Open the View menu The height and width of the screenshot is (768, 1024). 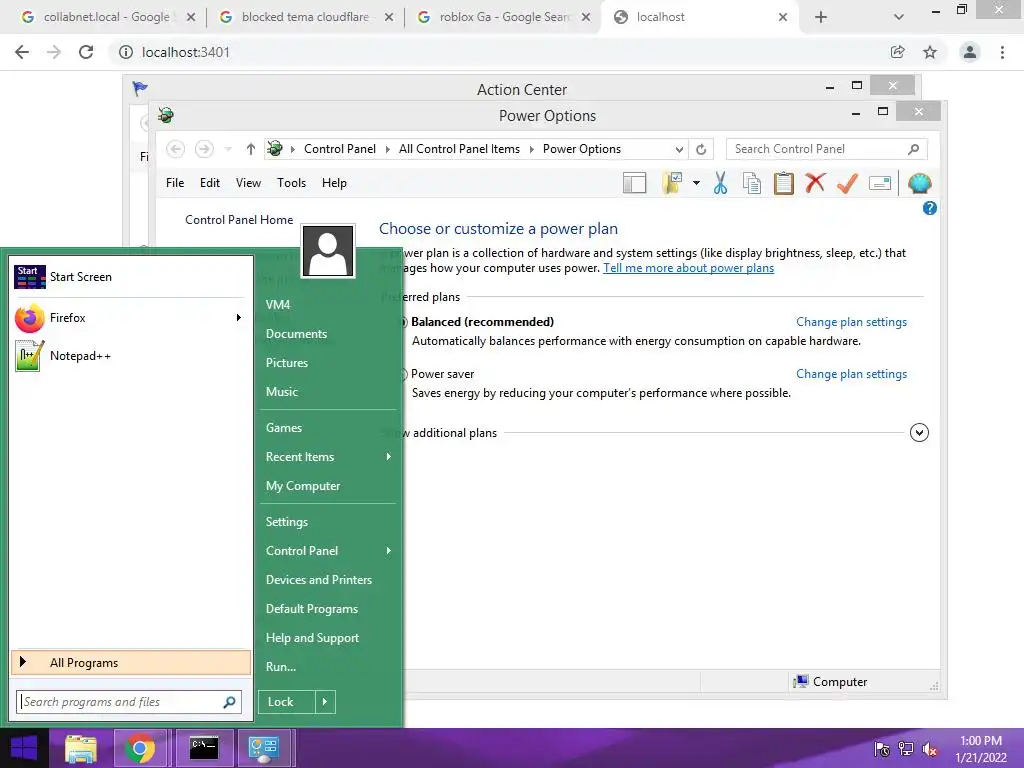click(x=248, y=184)
